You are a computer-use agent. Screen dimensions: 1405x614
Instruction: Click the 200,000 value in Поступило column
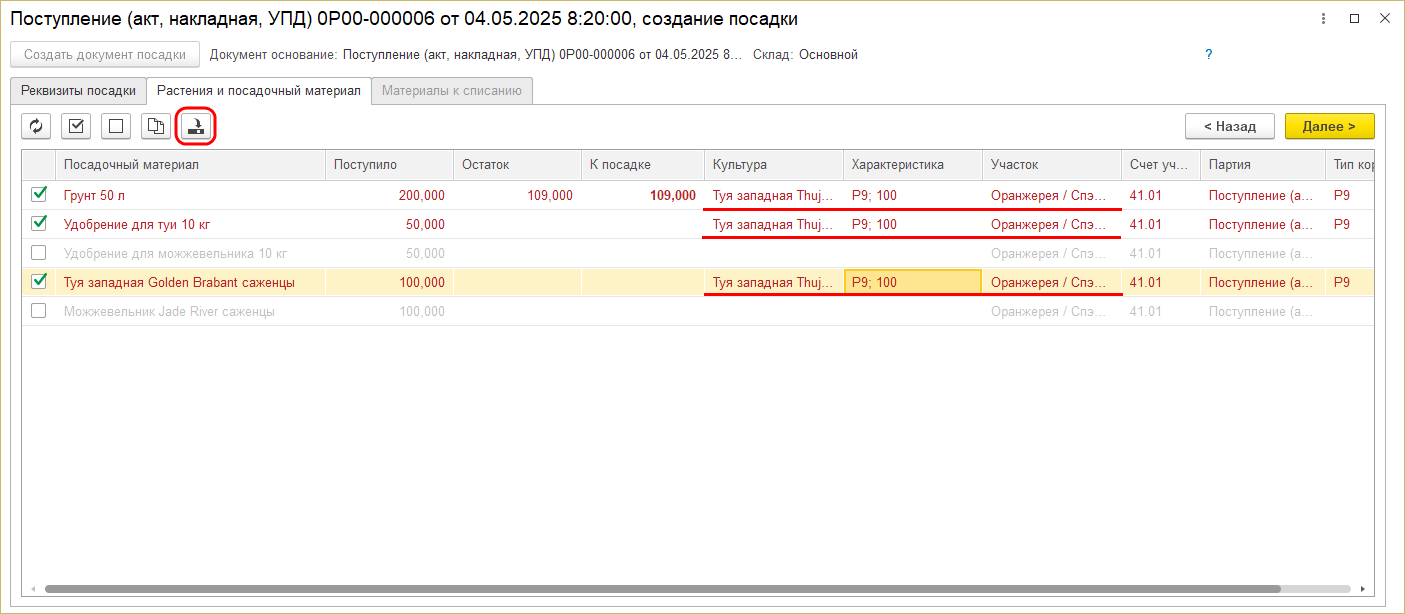(x=421, y=195)
